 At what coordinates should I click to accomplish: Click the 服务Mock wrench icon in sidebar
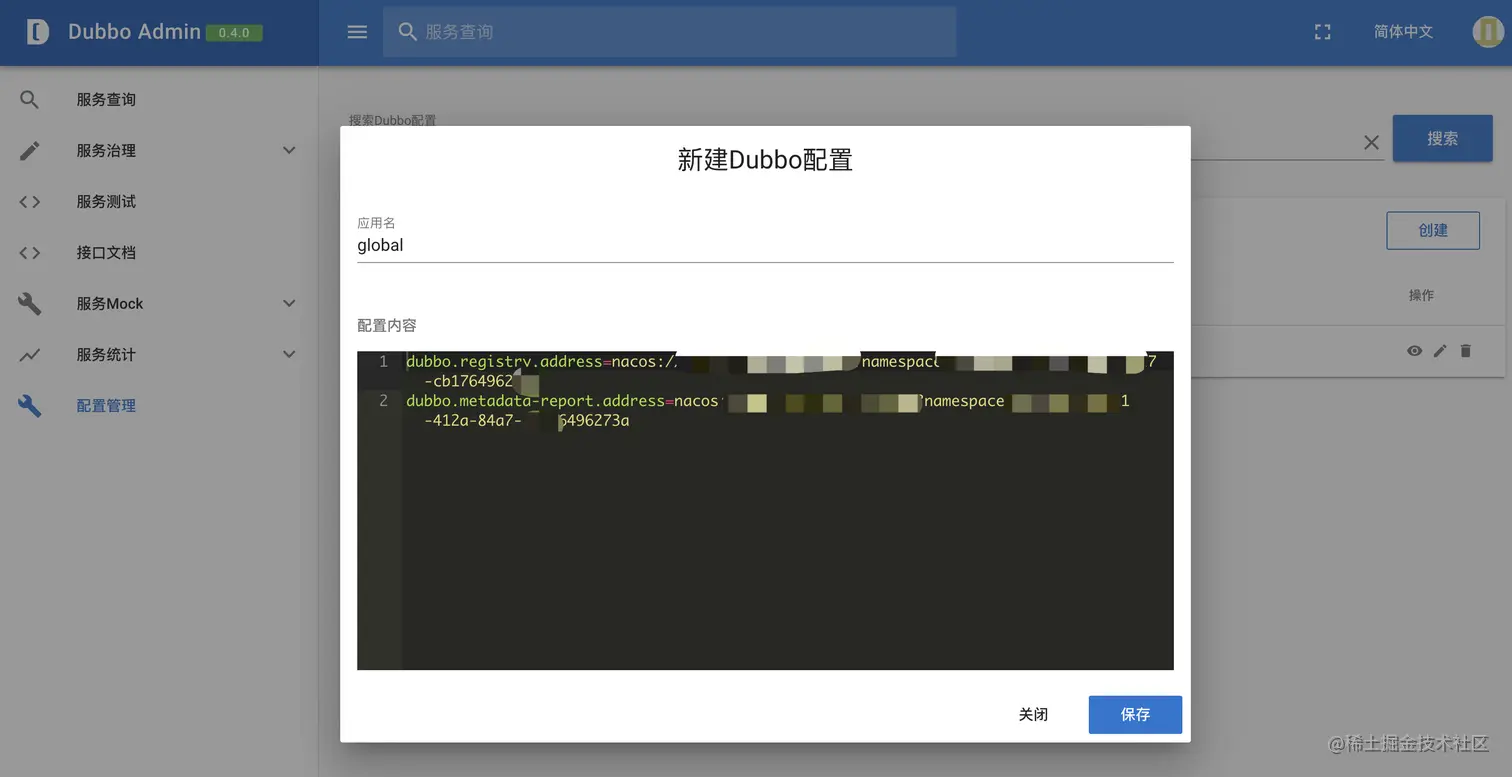[x=30, y=304]
